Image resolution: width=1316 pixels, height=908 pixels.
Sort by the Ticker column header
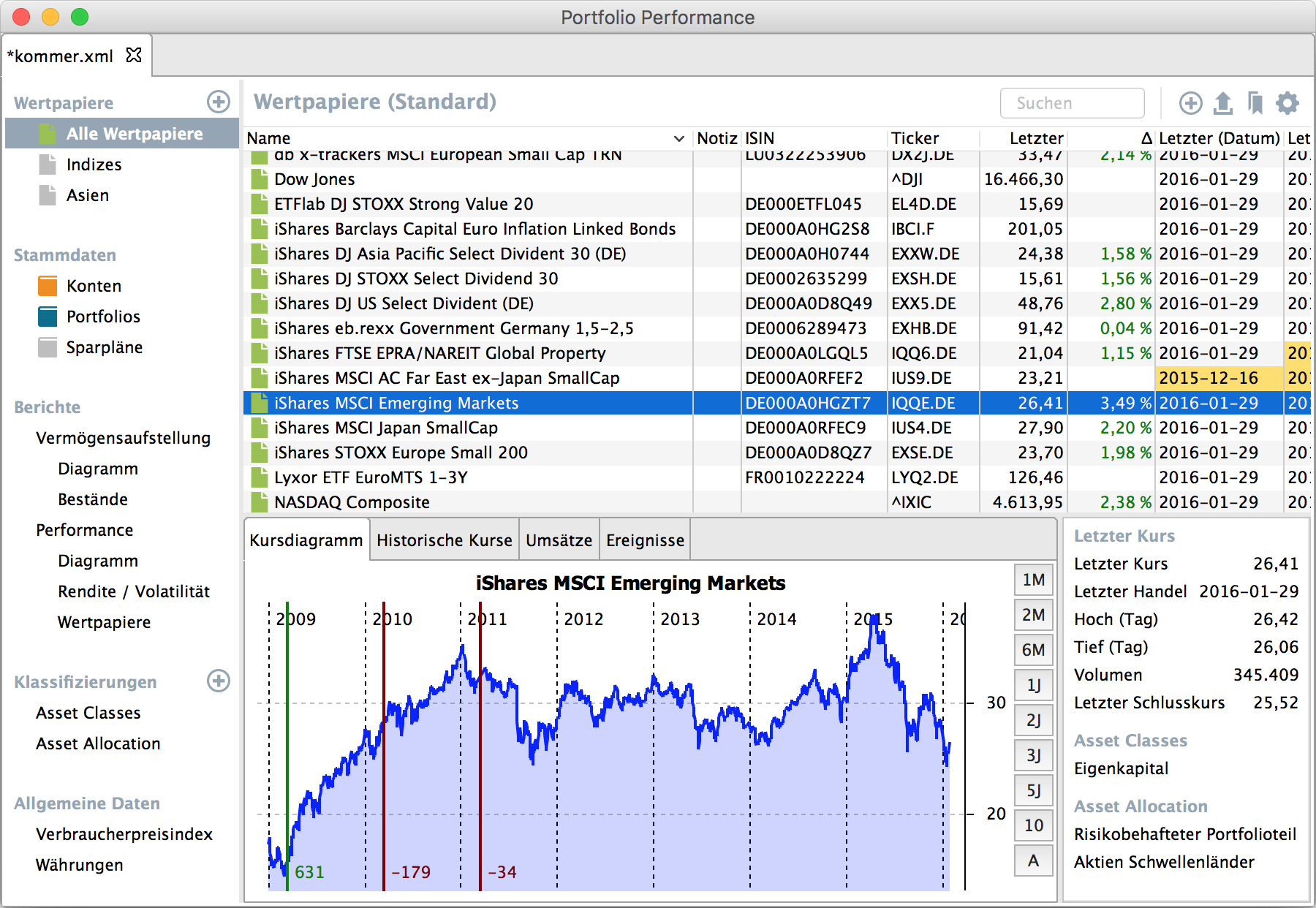915,138
